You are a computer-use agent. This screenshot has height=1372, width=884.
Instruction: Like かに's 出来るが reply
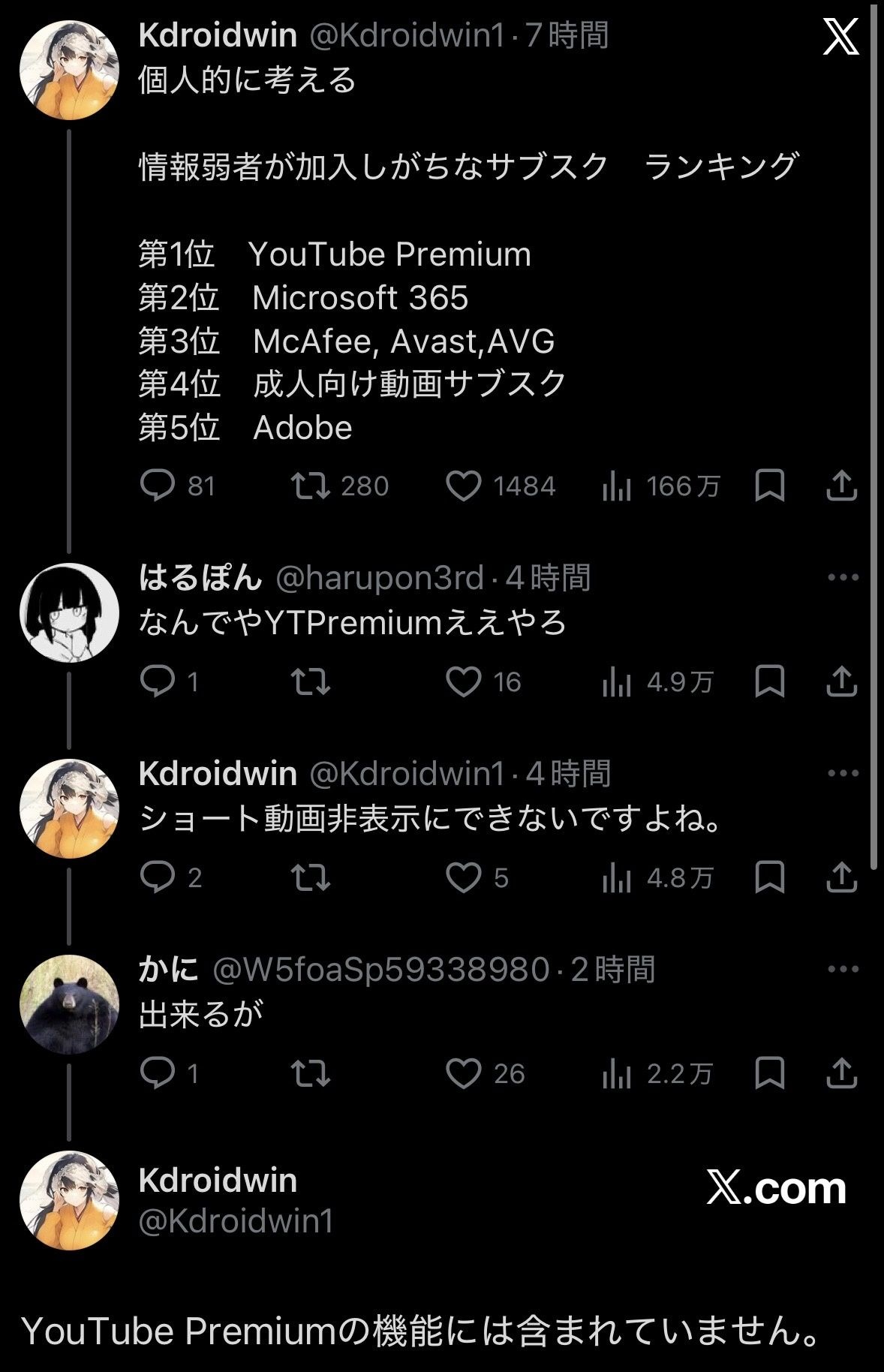pos(463,1073)
